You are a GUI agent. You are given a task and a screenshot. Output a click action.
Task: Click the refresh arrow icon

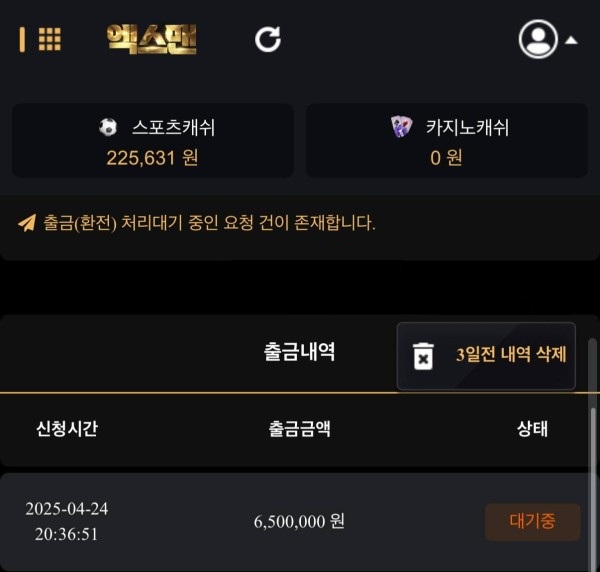tap(268, 39)
